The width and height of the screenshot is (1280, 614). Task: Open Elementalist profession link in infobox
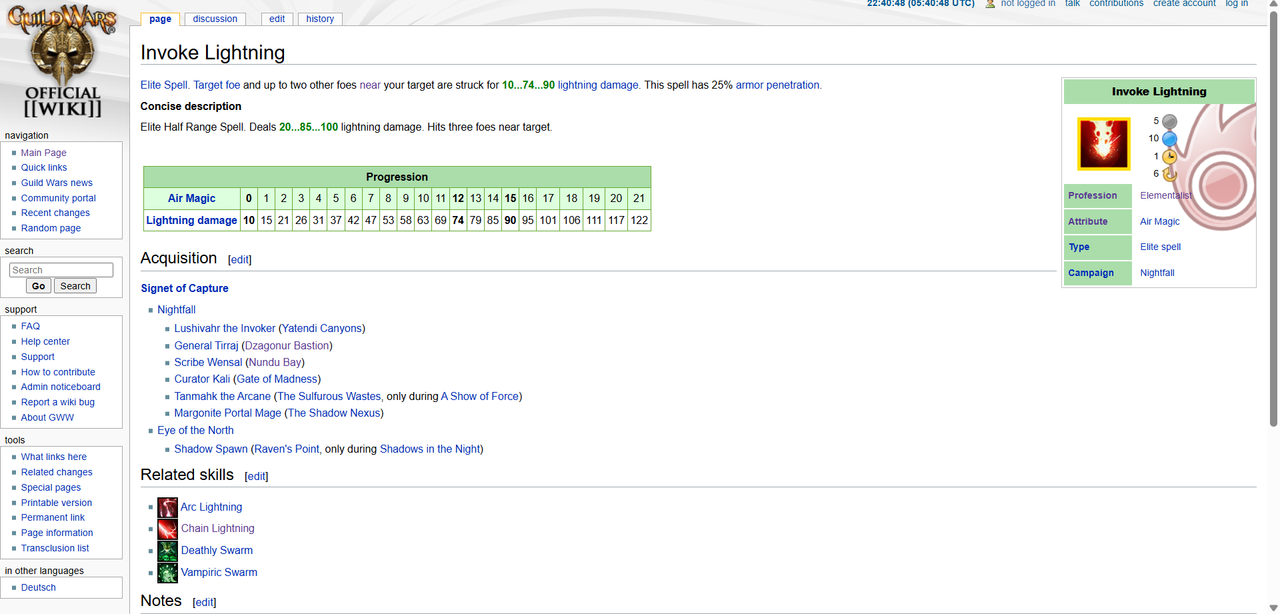(1166, 195)
